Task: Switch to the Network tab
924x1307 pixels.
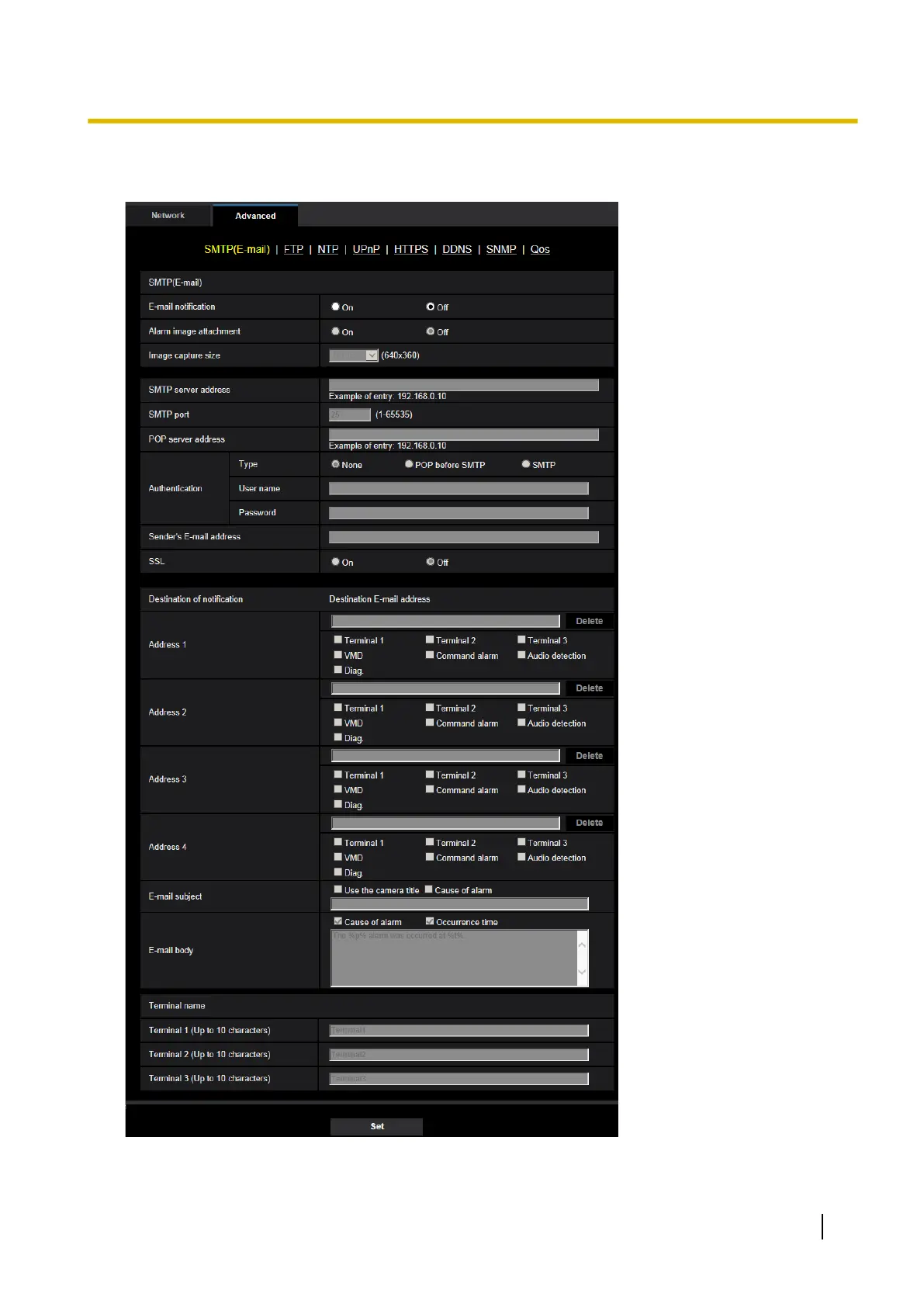Action: pyautogui.click(x=168, y=216)
